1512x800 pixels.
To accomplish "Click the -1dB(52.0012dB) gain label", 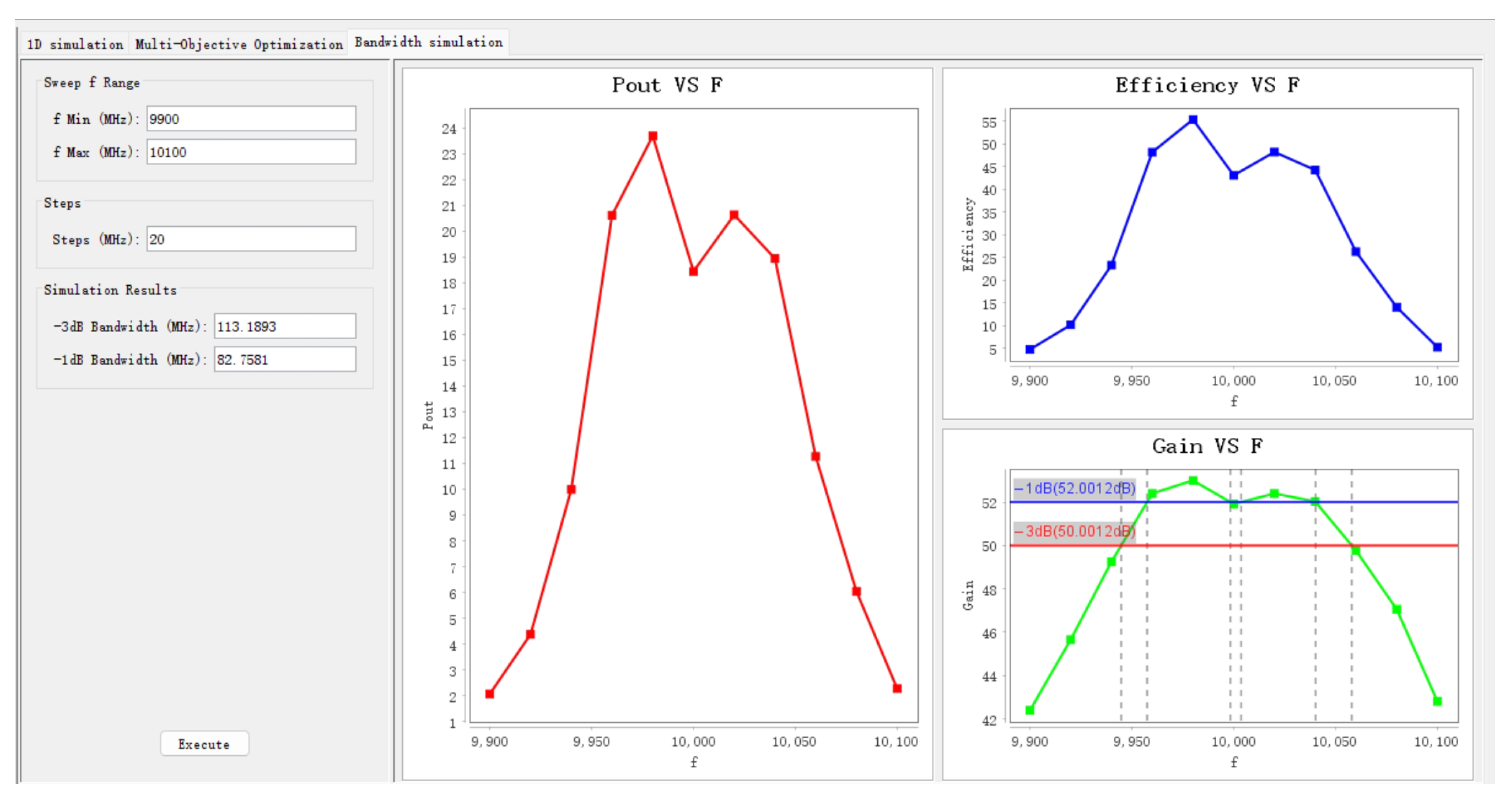I will pos(1073,488).
